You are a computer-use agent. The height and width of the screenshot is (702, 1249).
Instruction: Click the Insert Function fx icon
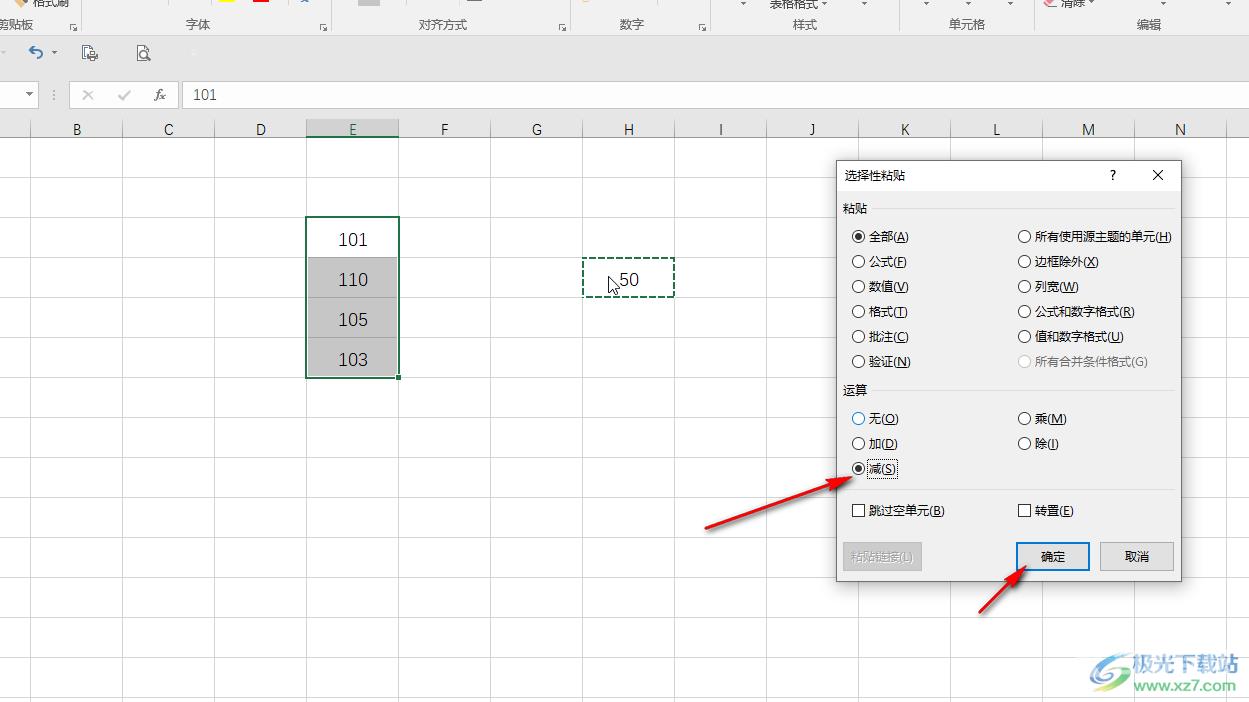pyautogui.click(x=159, y=95)
